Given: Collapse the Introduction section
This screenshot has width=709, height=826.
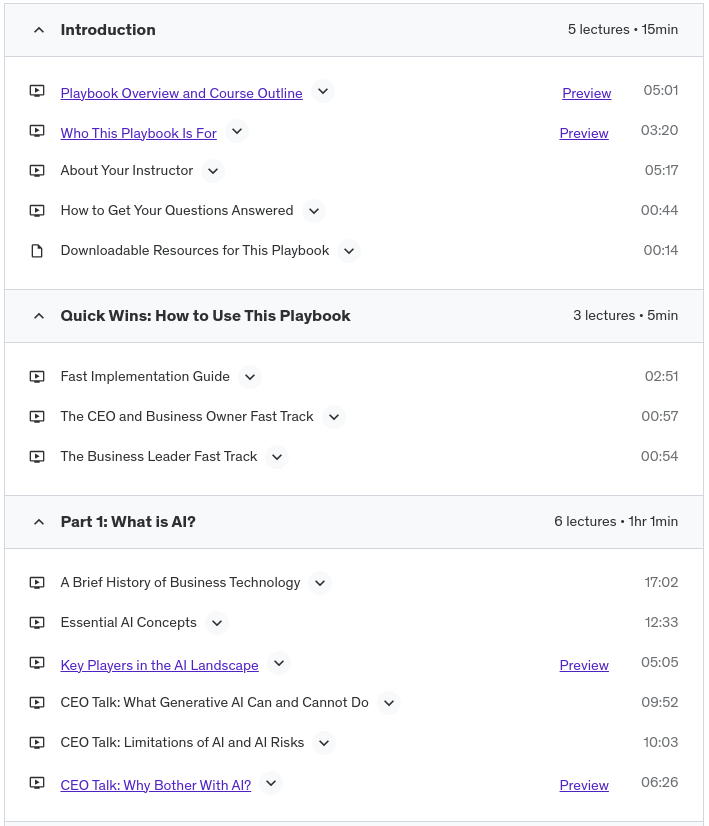Looking at the screenshot, I should pyautogui.click(x=39, y=30).
